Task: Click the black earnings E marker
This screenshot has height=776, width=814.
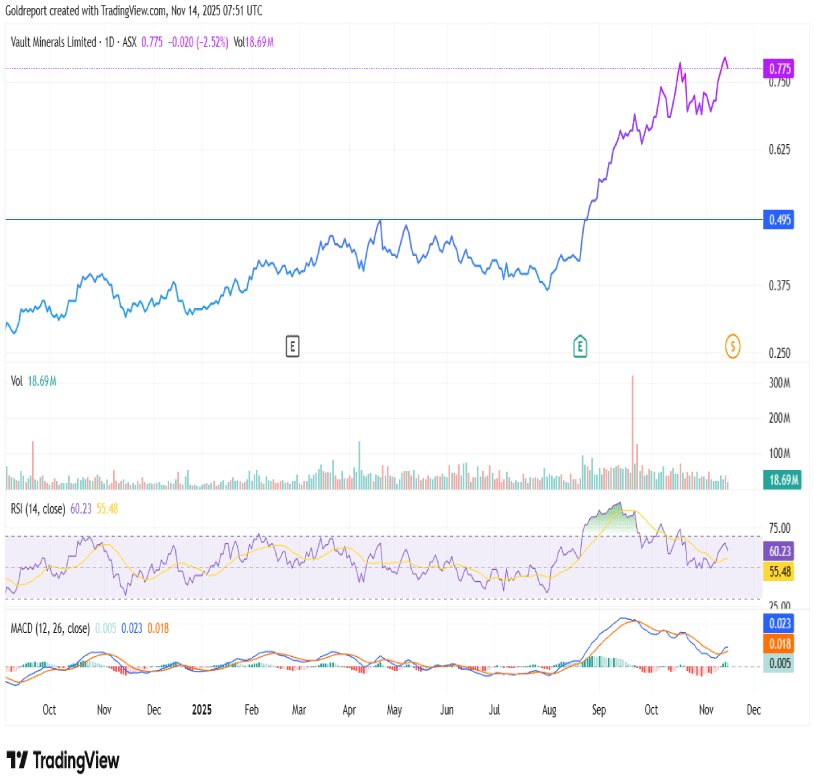Action: [292, 346]
